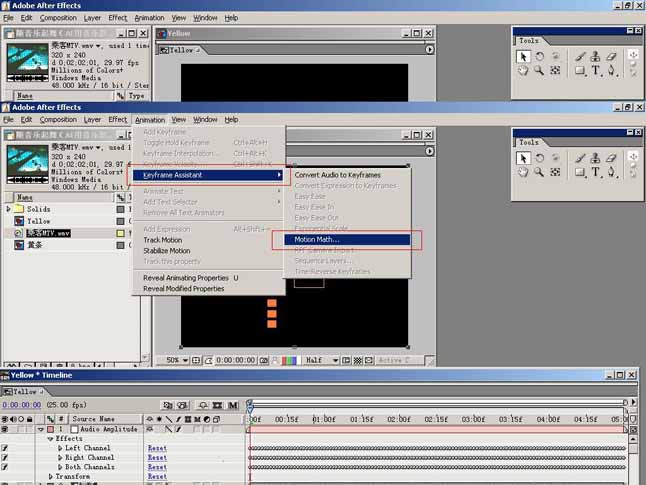This screenshot has height=485, width=646.
Task: Expand the Both Channels effect properties
Action: click(60, 467)
